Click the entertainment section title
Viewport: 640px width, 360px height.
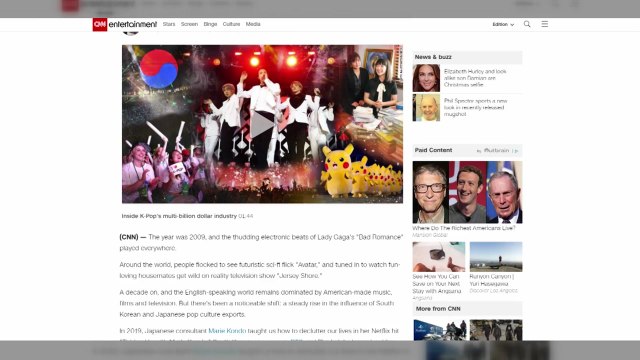point(133,24)
